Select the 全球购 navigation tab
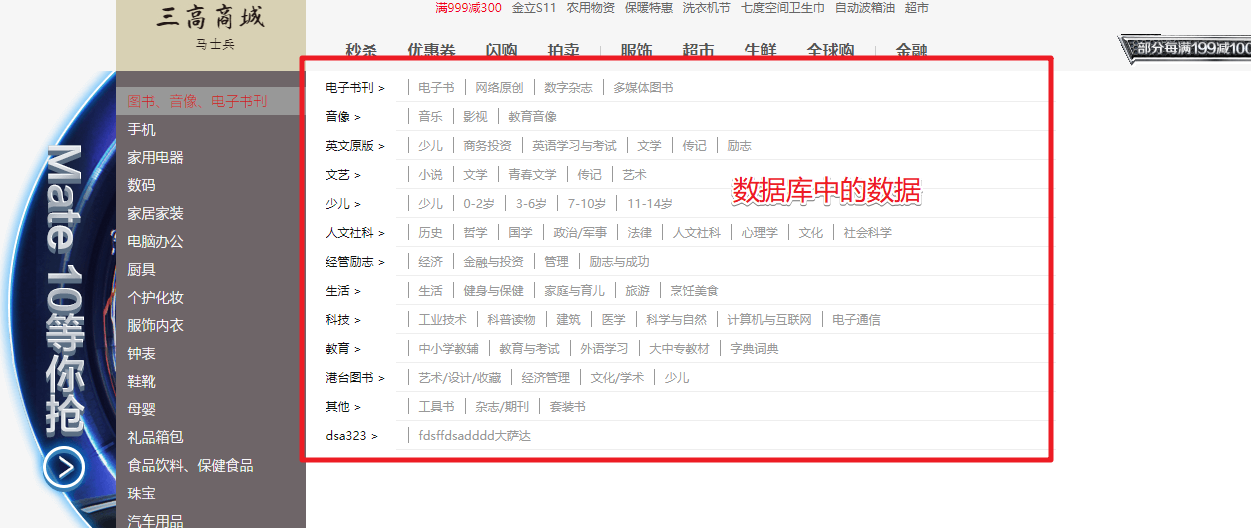 830,50
